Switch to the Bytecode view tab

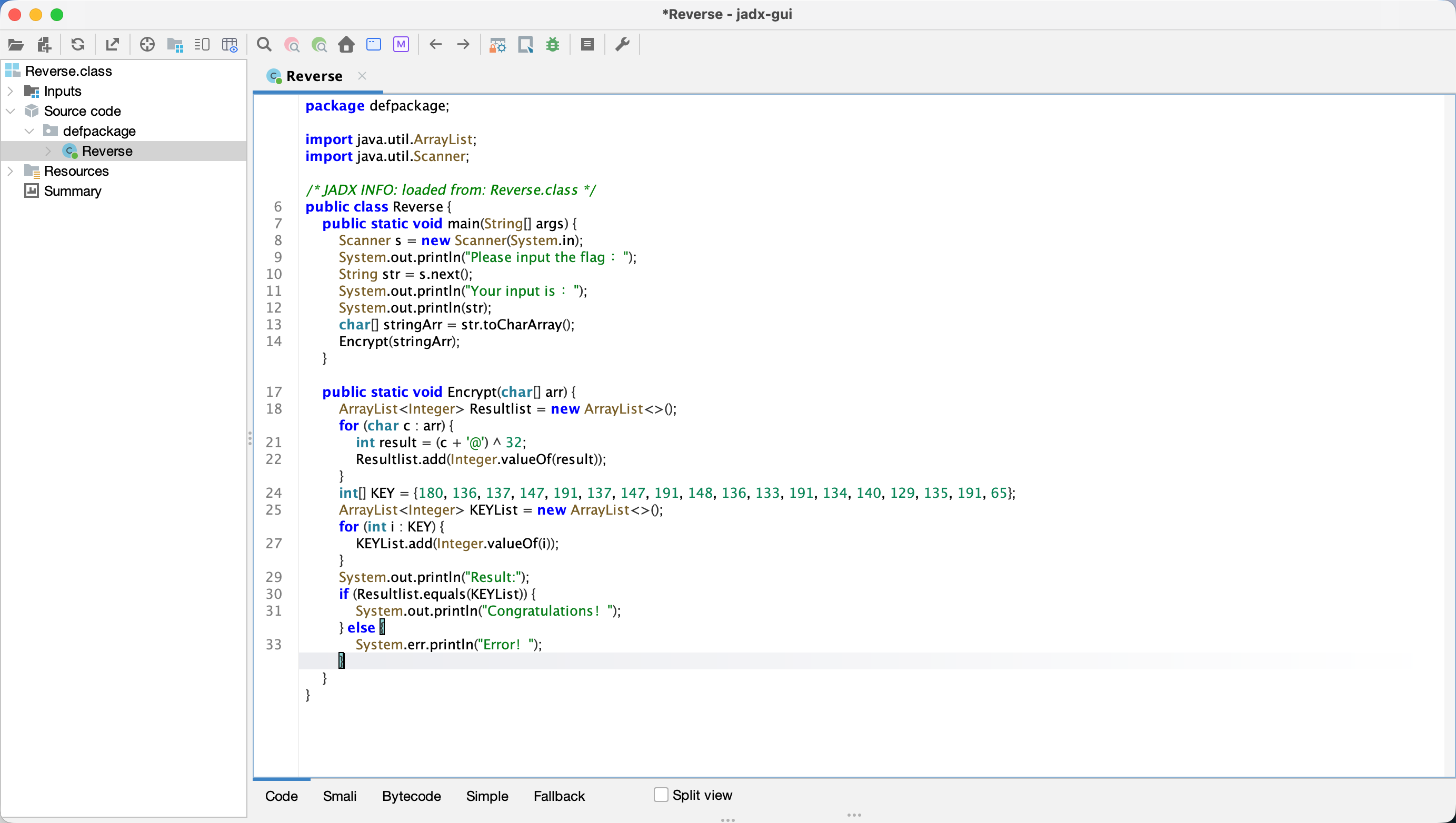coord(412,796)
